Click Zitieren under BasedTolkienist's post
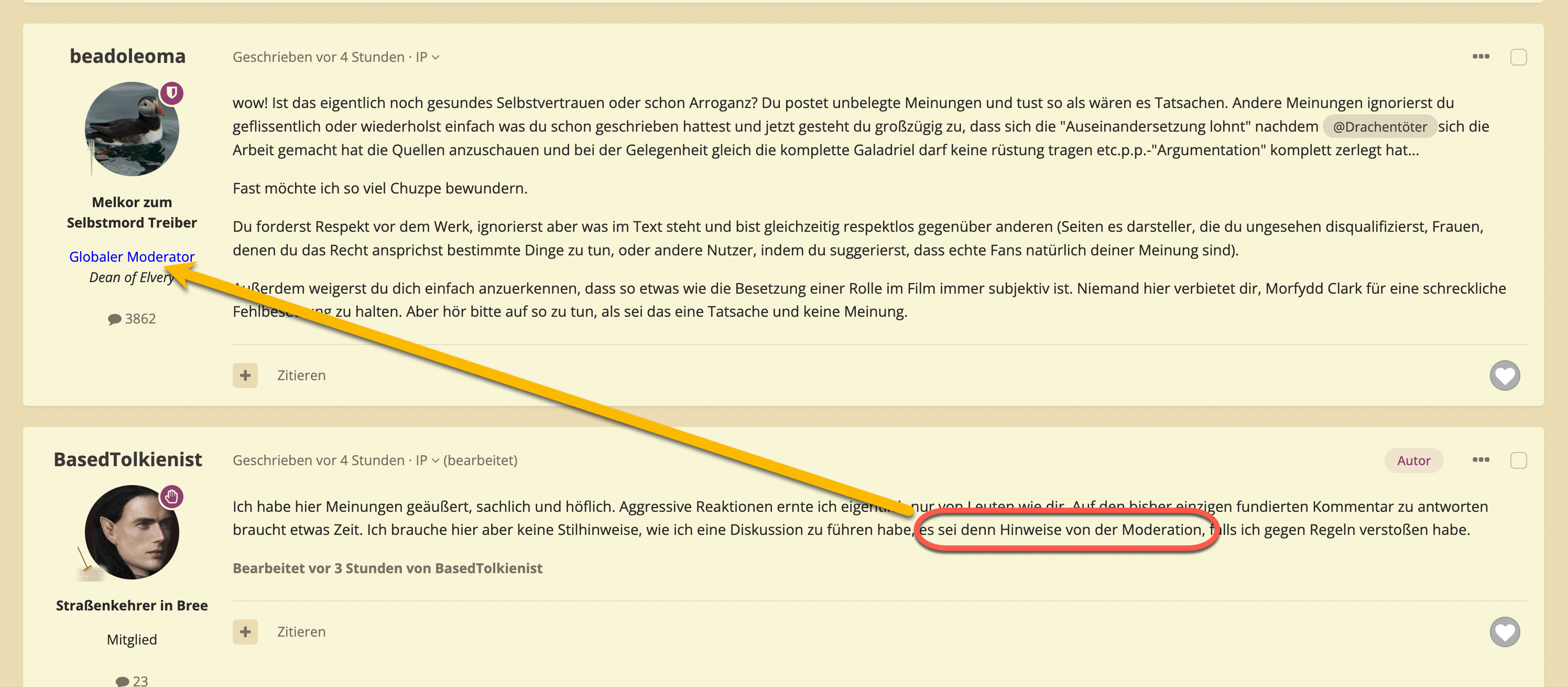The image size is (1568, 687). [x=301, y=631]
